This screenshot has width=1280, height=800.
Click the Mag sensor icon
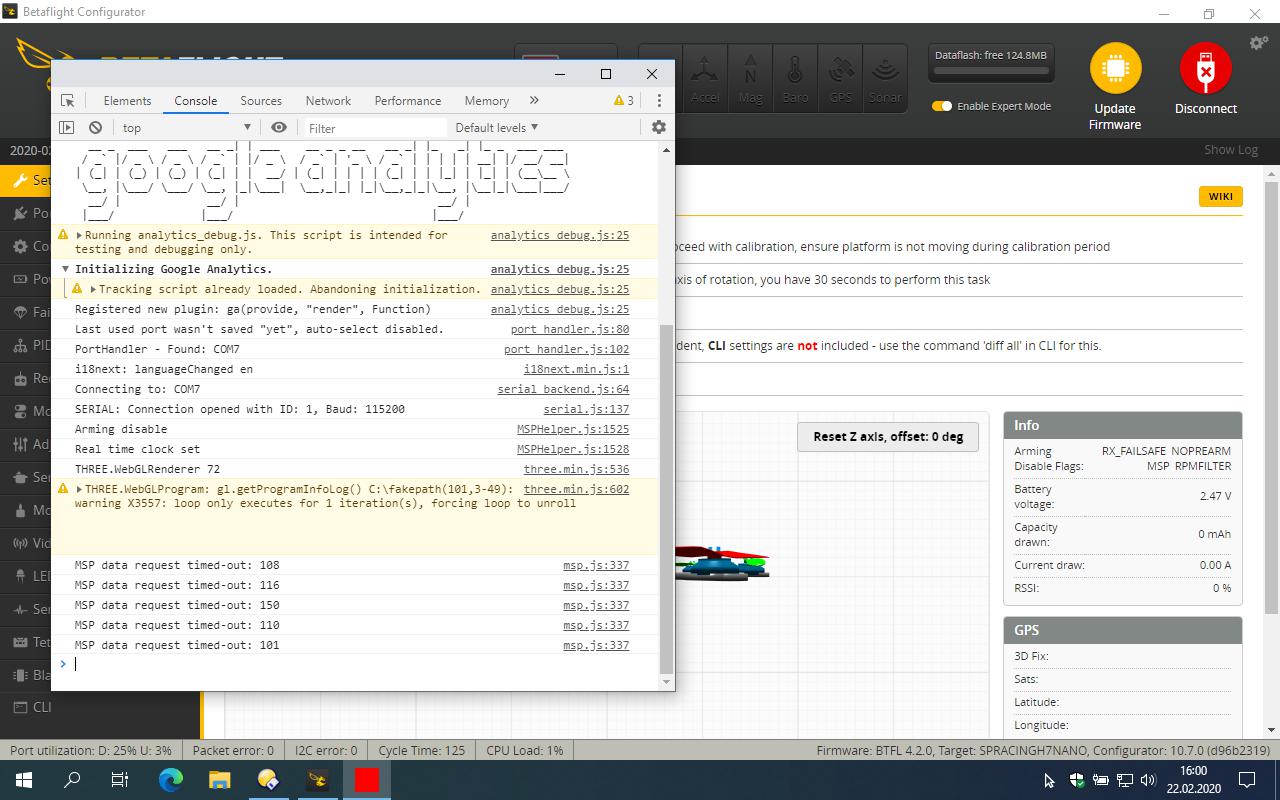coord(750,78)
